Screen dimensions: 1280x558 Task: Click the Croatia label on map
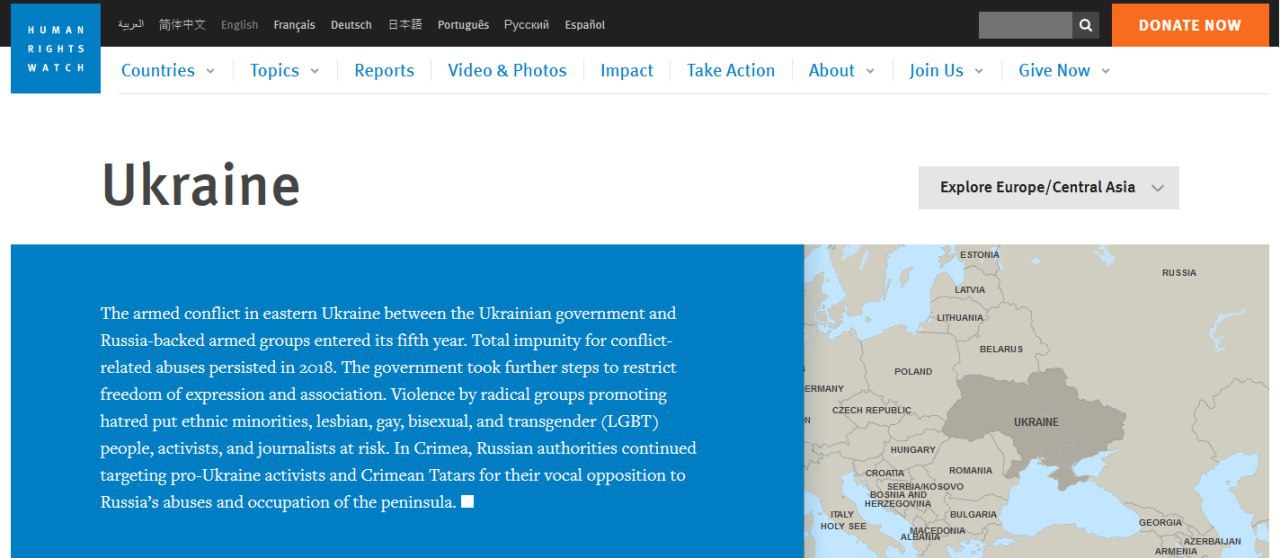coord(885,473)
